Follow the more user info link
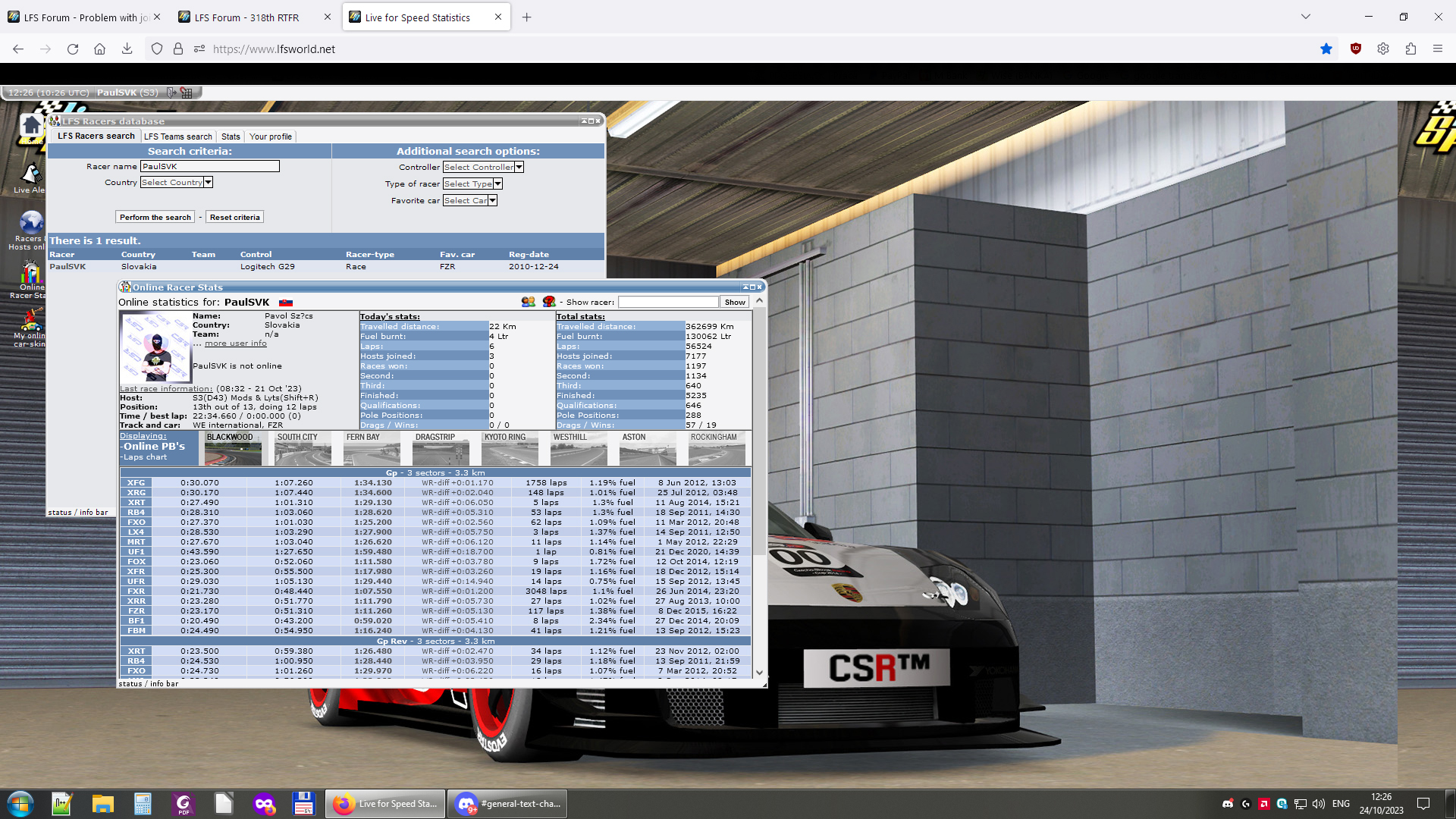This screenshot has height=819, width=1456. point(235,344)
